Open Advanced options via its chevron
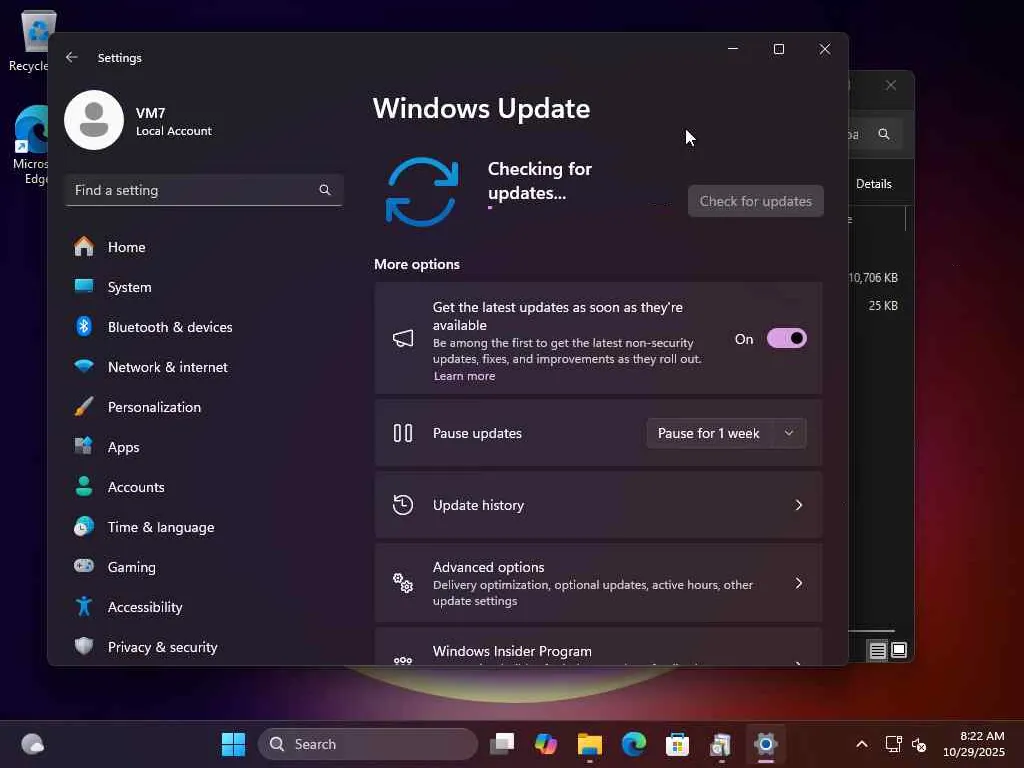 pyautogui.click(x=798, y=583)
